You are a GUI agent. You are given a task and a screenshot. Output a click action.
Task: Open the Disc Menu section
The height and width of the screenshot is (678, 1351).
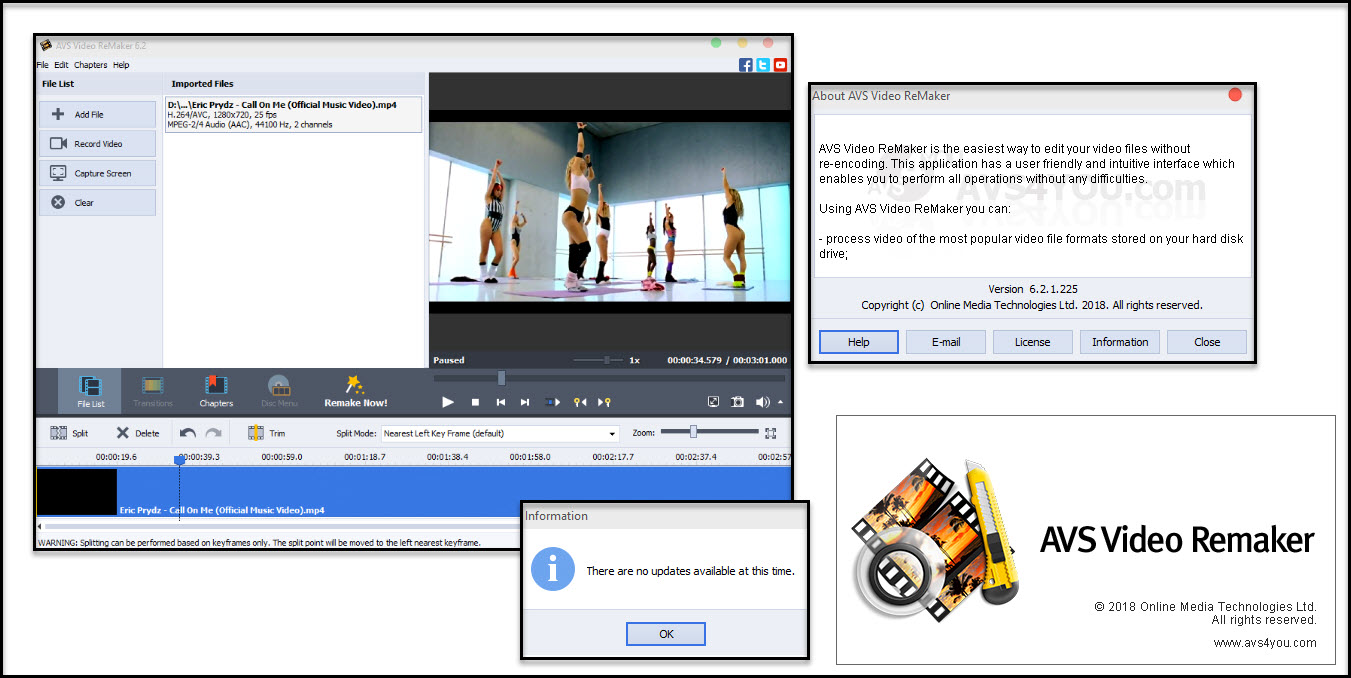coord(279,391)
